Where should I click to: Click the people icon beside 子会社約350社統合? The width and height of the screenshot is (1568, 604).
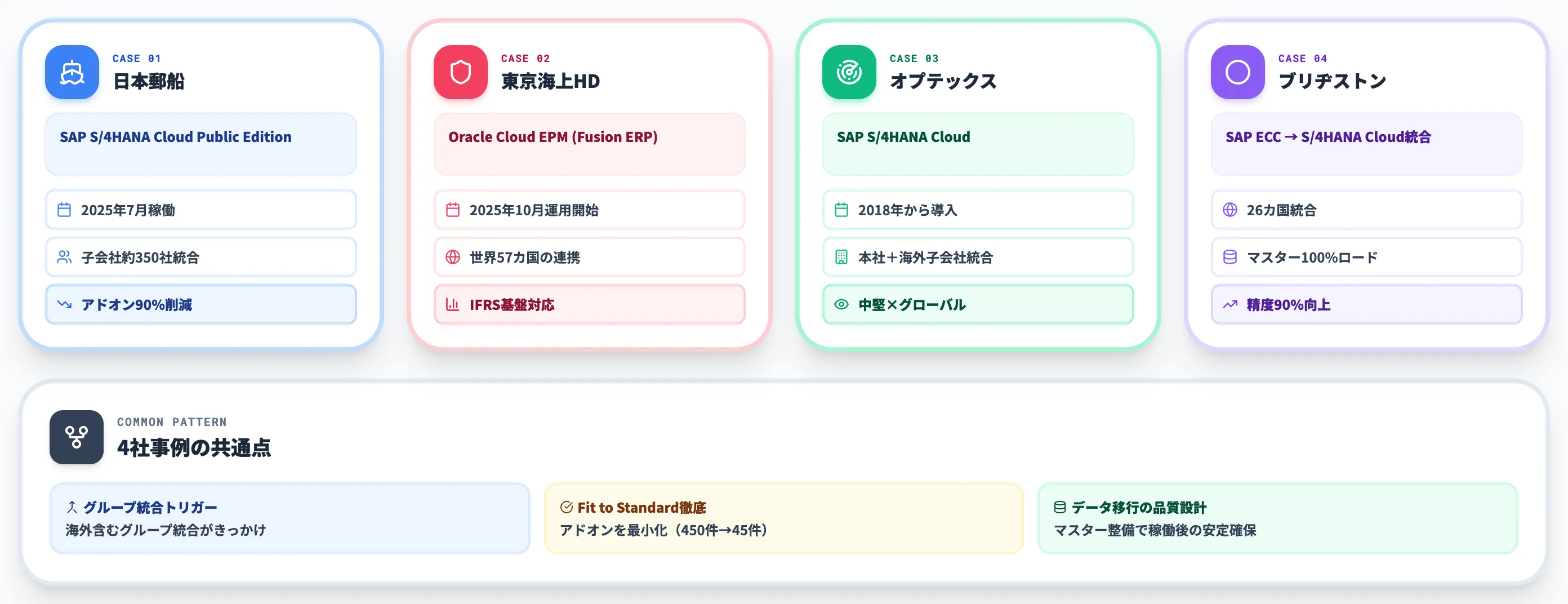click(x=64, y=257)
